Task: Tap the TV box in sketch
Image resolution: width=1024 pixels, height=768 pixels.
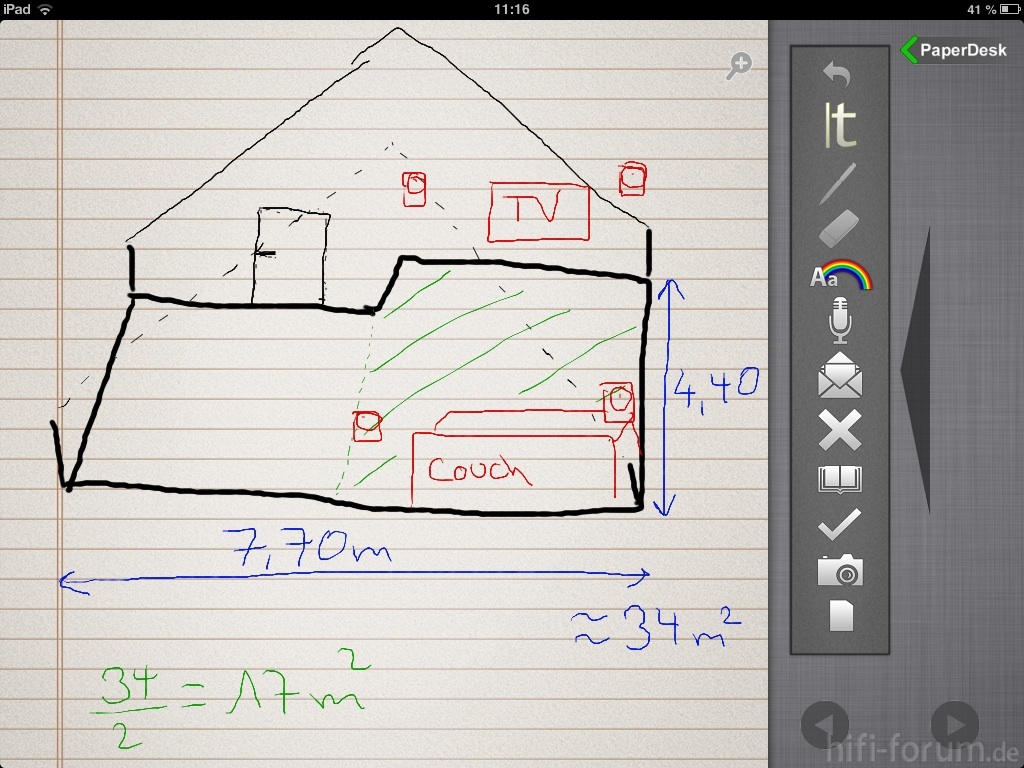Action: [538, 211]
